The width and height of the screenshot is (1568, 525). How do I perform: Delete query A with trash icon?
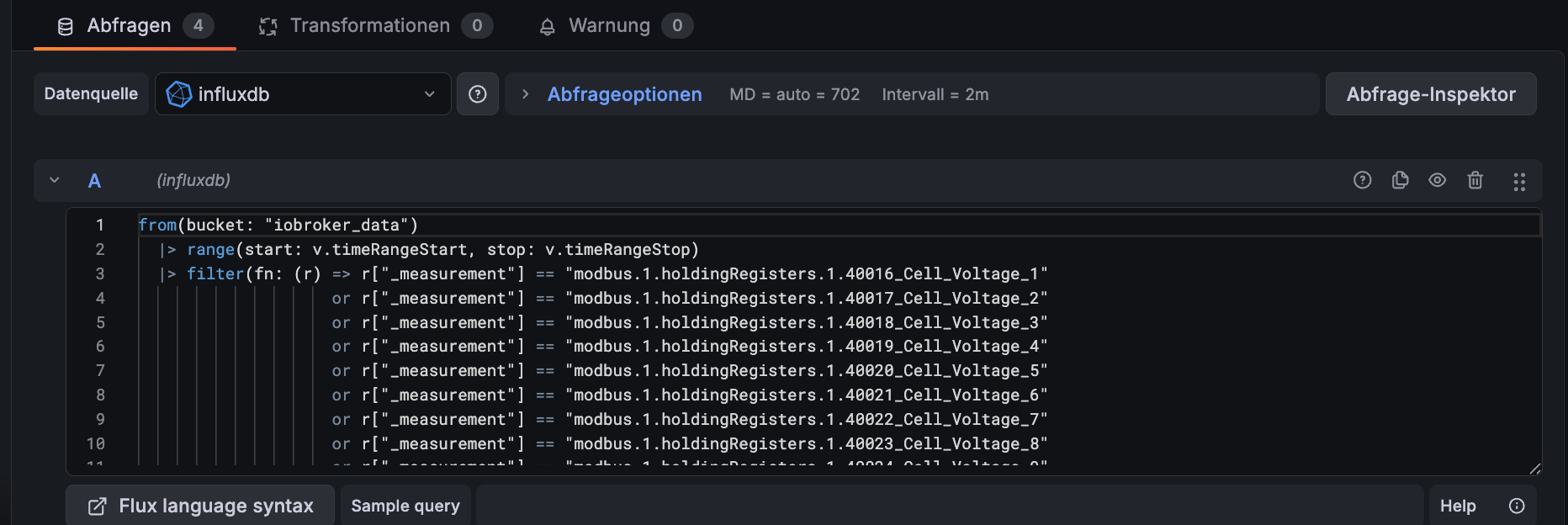(1475, 180)
